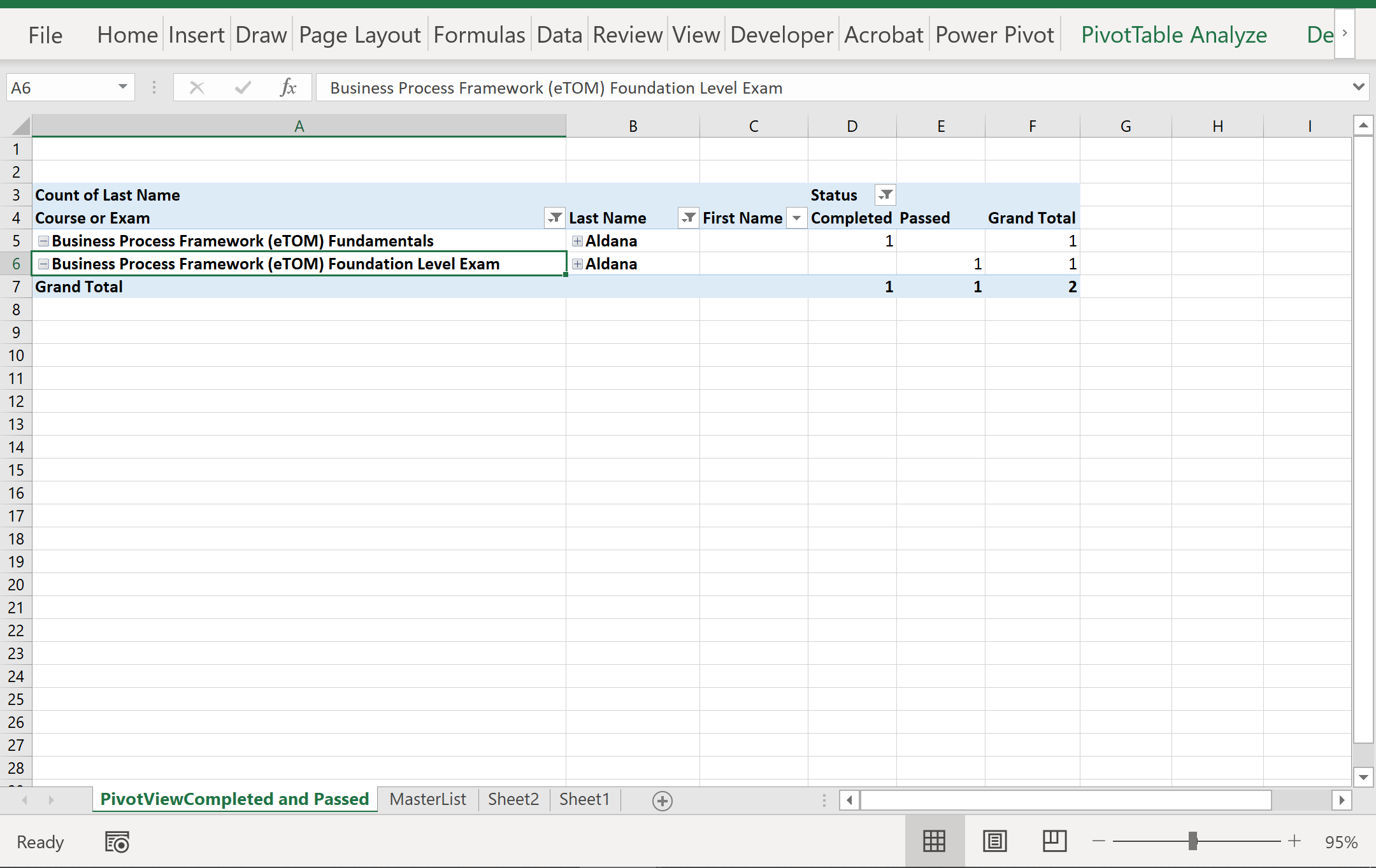Click the zoom slider handle
The image size is (1376, 868).
click(1193, 841)
